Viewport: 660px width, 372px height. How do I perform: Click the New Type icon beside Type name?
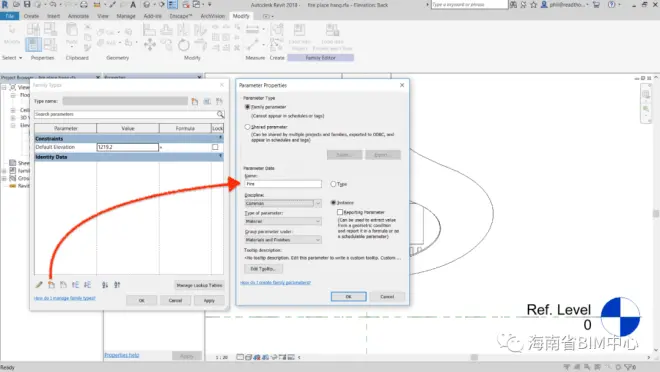point(194,101)
